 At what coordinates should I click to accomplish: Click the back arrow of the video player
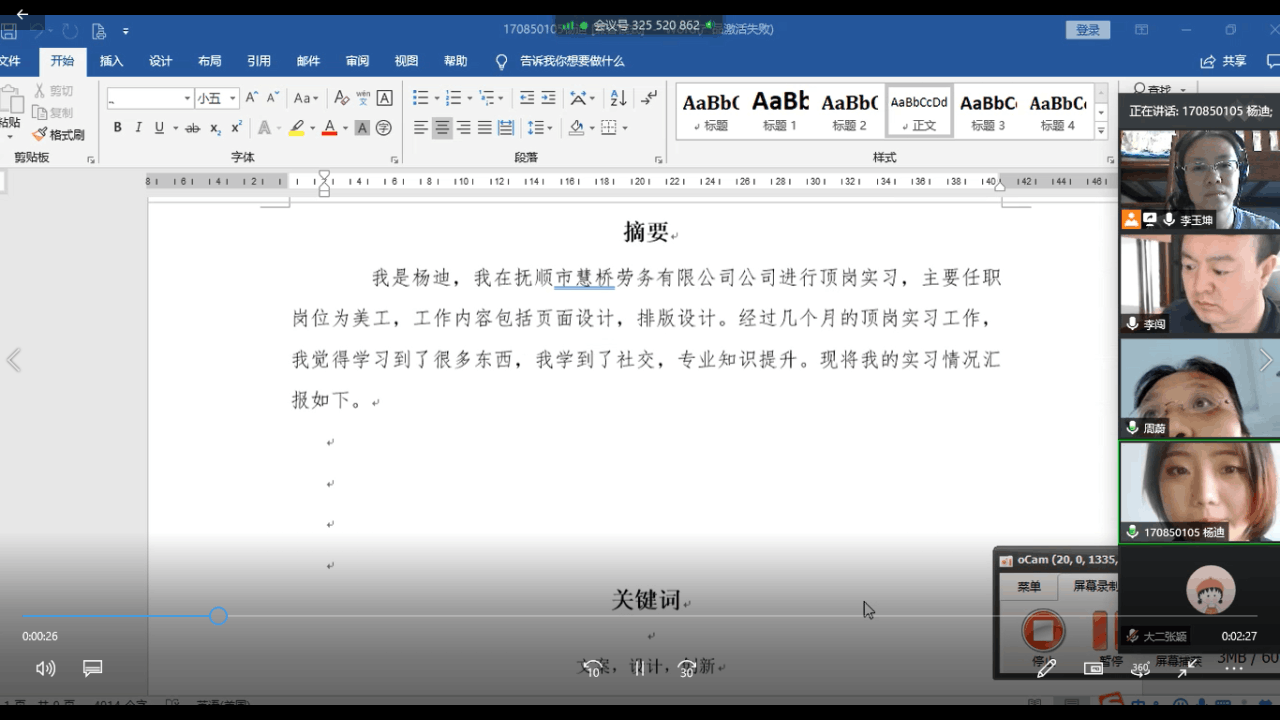point(22,14)
